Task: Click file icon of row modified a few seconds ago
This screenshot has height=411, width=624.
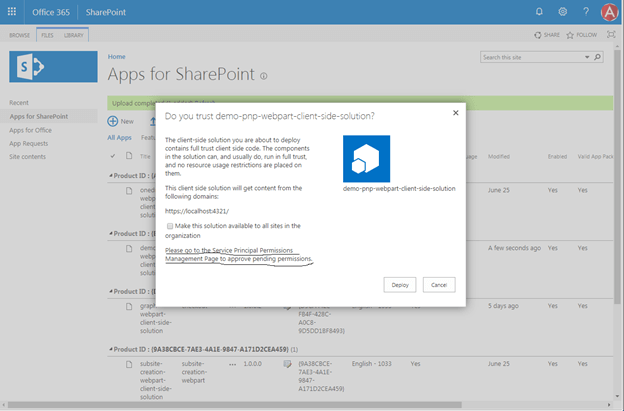Action: (x=129, y=248)
